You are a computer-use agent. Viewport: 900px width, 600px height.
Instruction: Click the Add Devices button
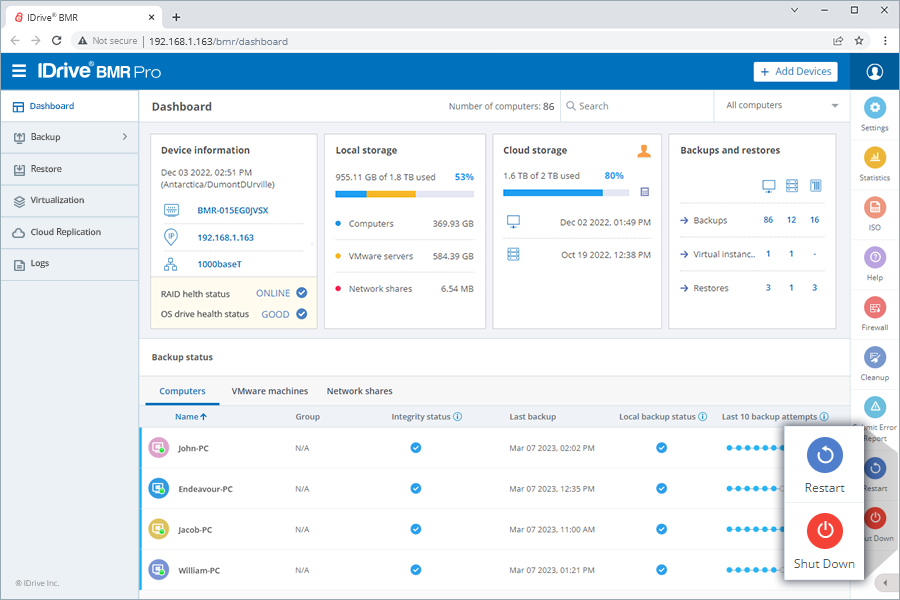click(x=796, y=72)
